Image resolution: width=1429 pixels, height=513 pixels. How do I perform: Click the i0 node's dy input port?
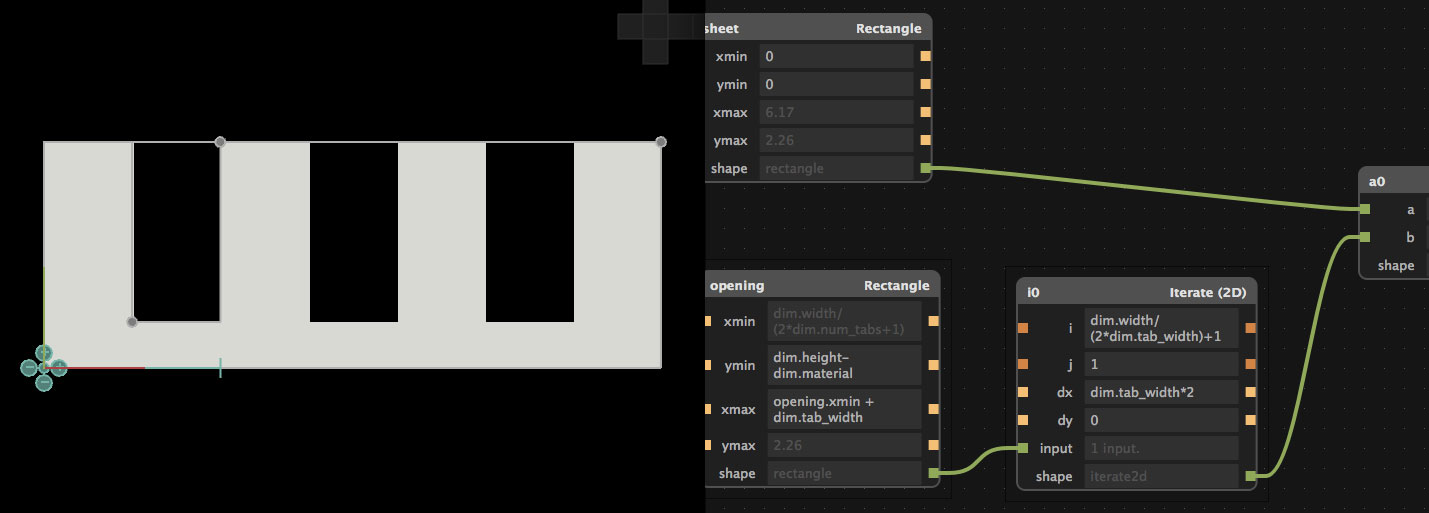tap(1023, 420)
